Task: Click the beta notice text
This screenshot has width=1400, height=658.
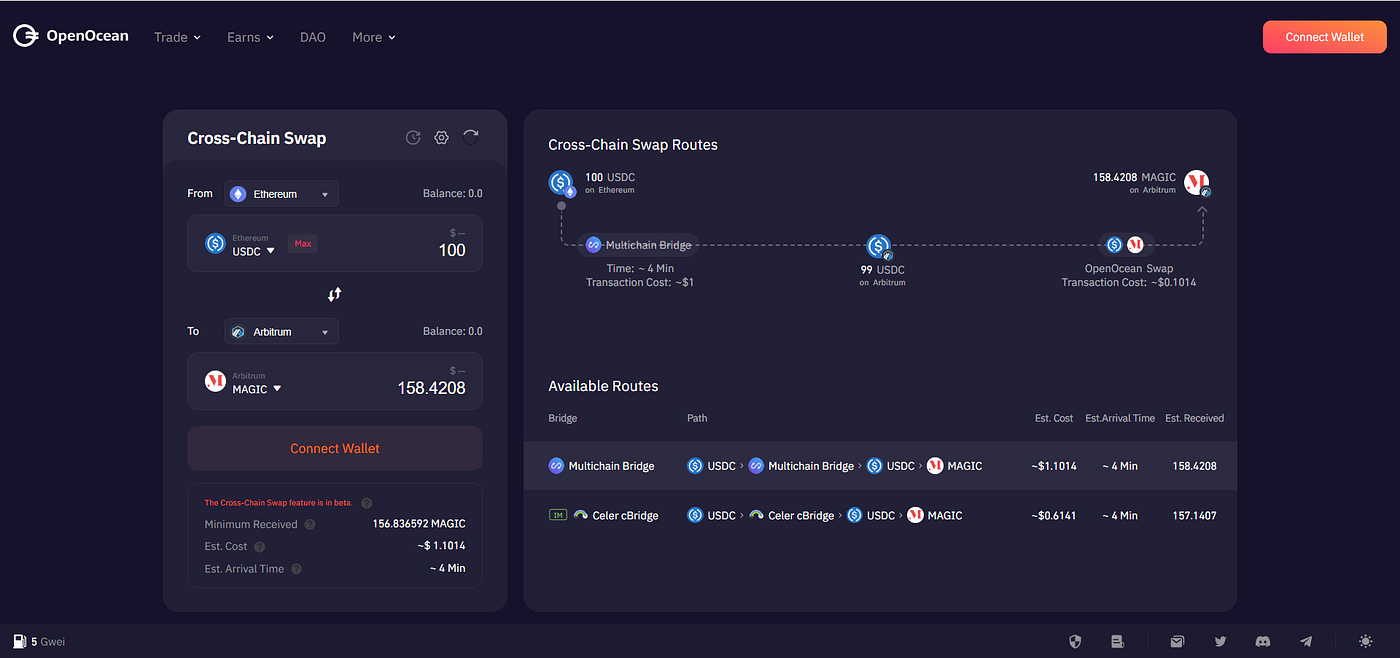Action: point(278,503)
